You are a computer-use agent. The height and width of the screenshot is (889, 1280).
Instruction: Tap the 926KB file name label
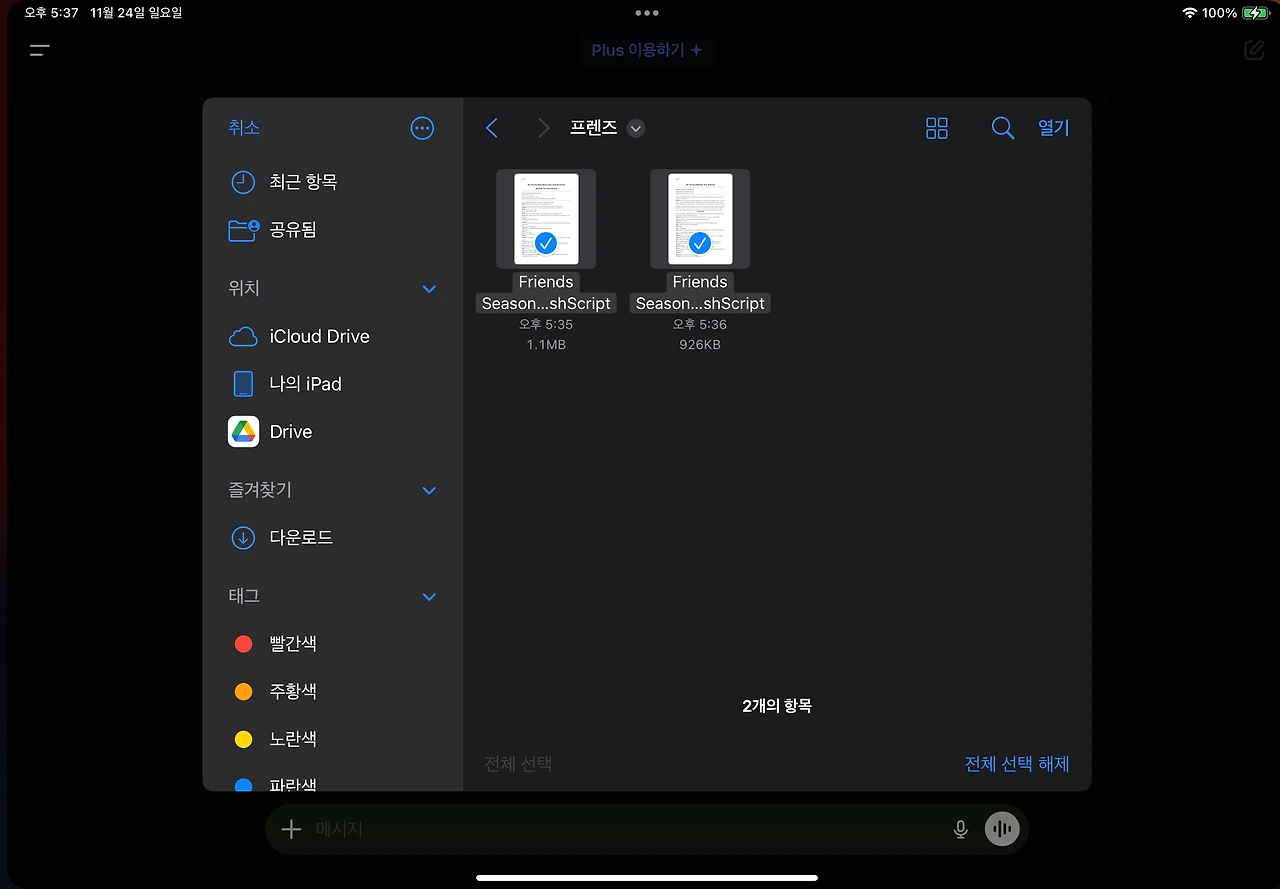tap(700, 293)
